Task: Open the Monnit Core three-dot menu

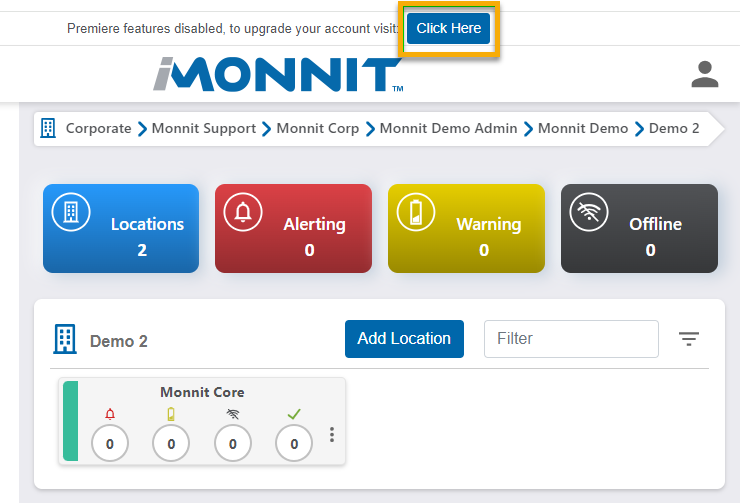Action: click(332, 435)
